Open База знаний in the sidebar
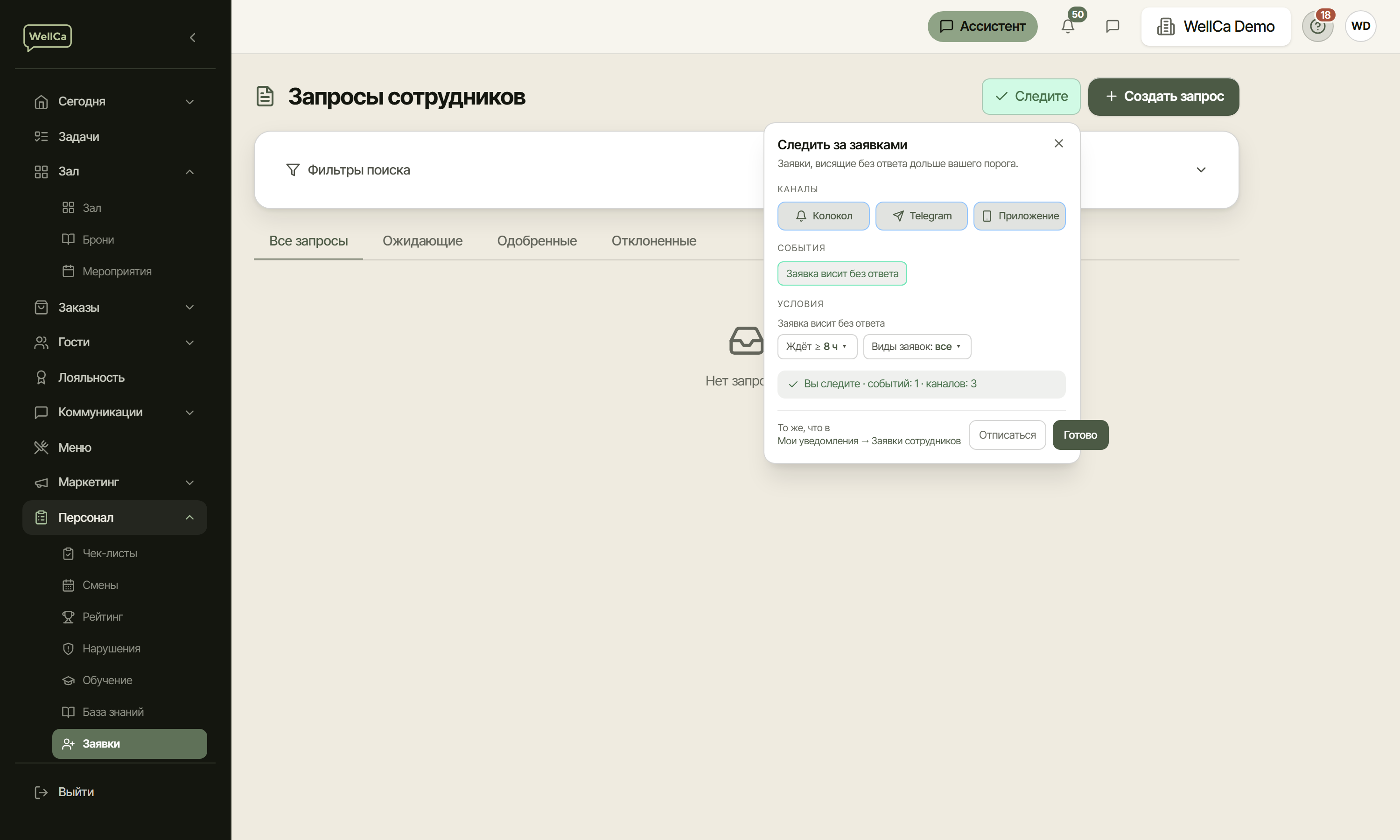This screenshot has width=1400, height=840. (x=130, y=712)
